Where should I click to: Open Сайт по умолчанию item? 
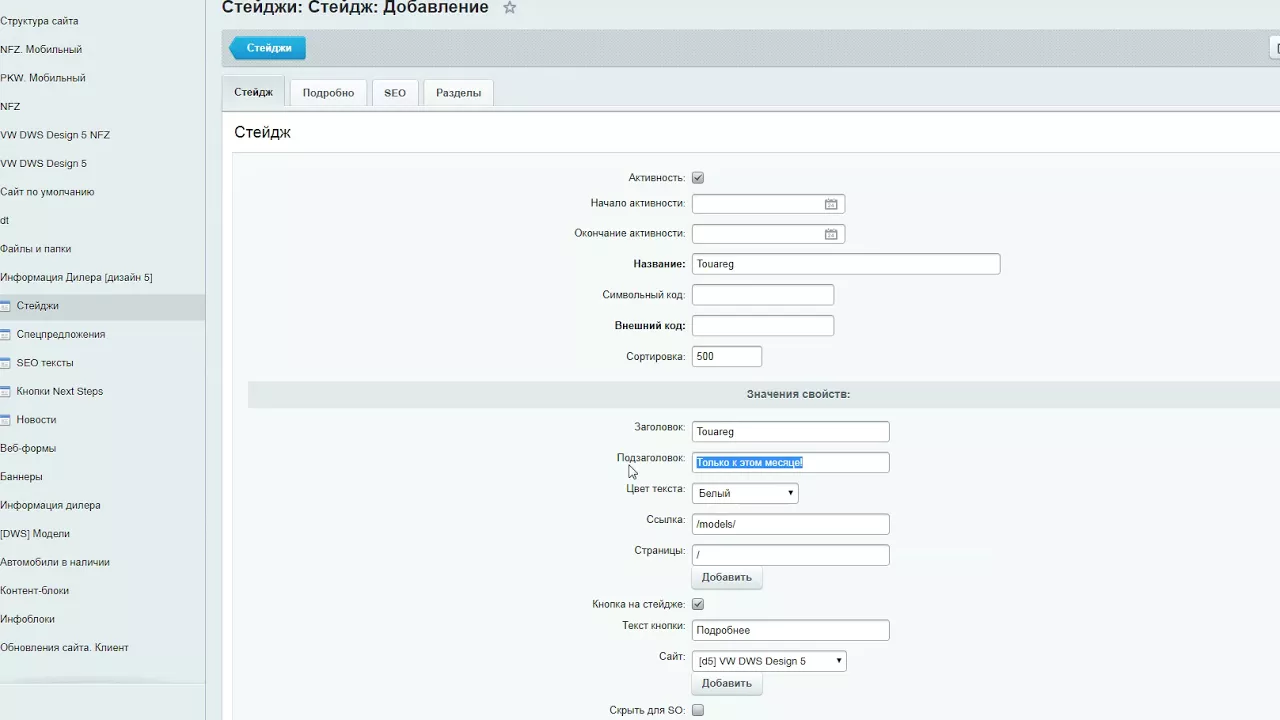pyautogui.click(x=47, y=192)
